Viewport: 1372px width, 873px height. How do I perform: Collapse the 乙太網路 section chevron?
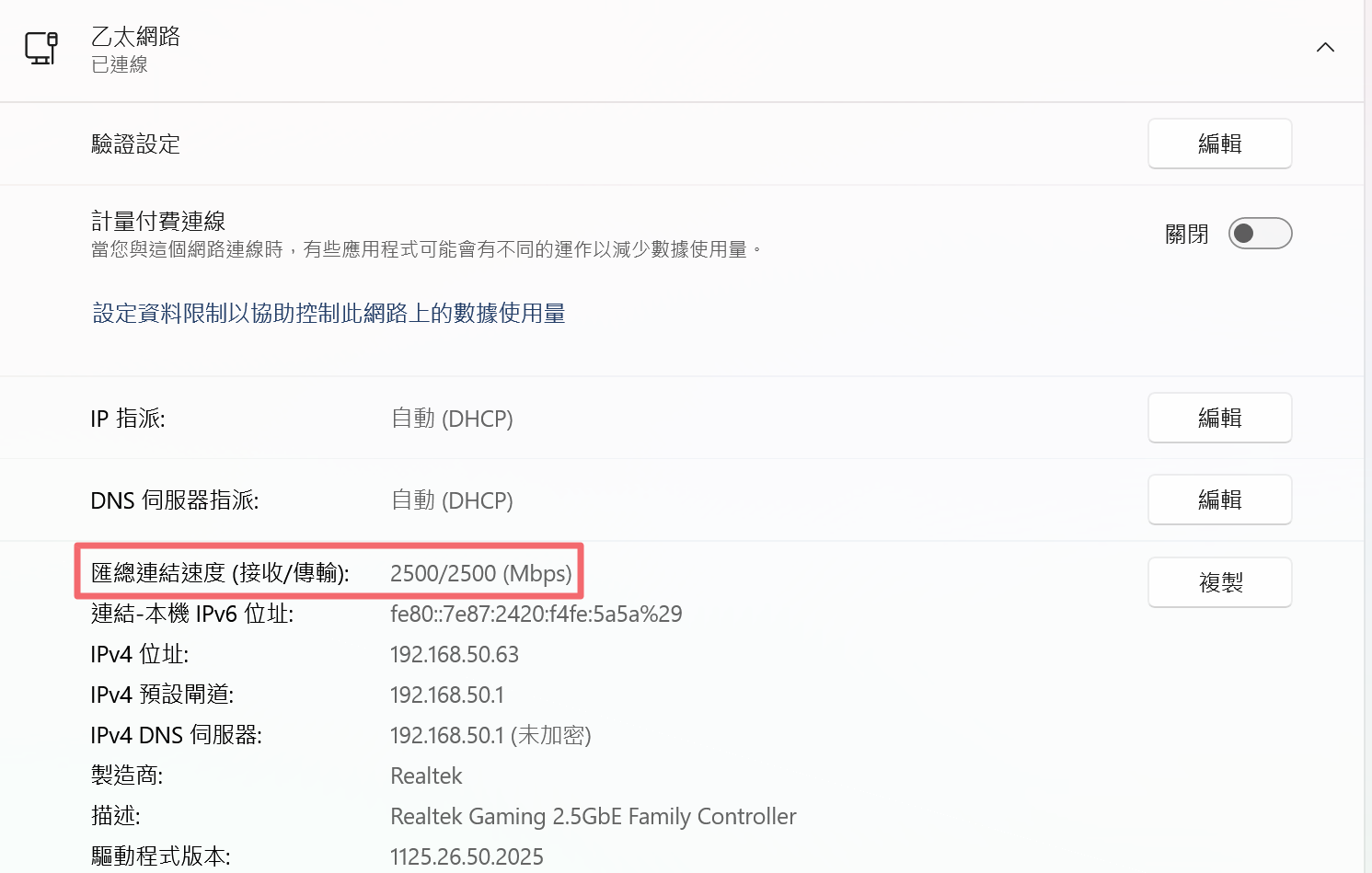(x=1325, y=47)
